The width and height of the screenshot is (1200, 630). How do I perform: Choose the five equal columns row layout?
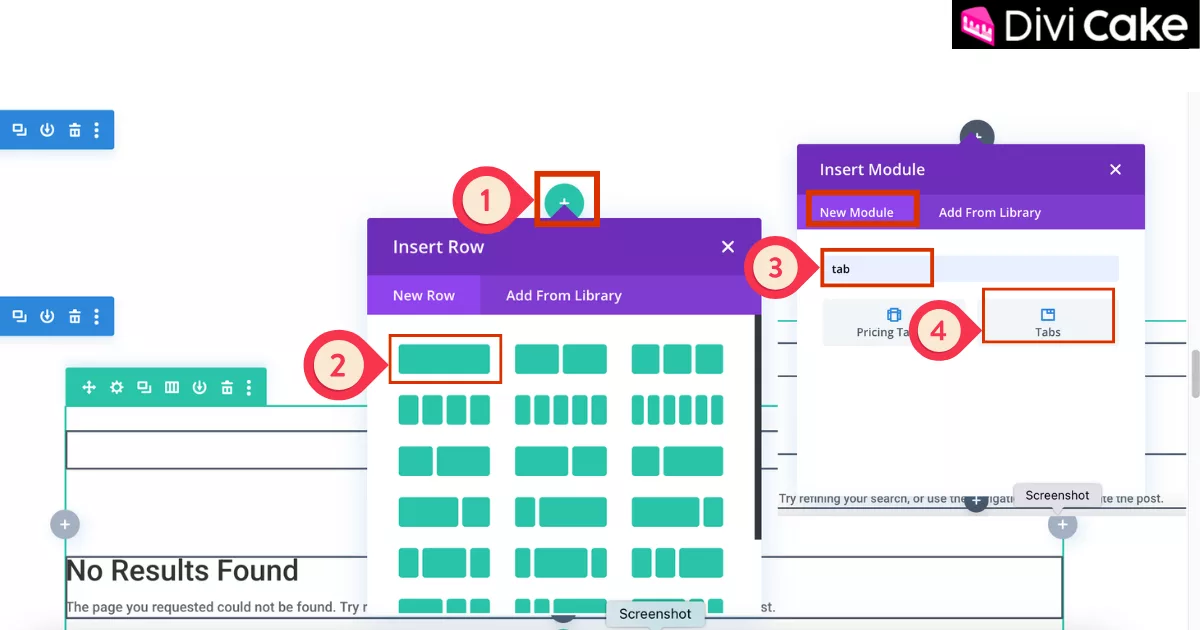point(561,410)
